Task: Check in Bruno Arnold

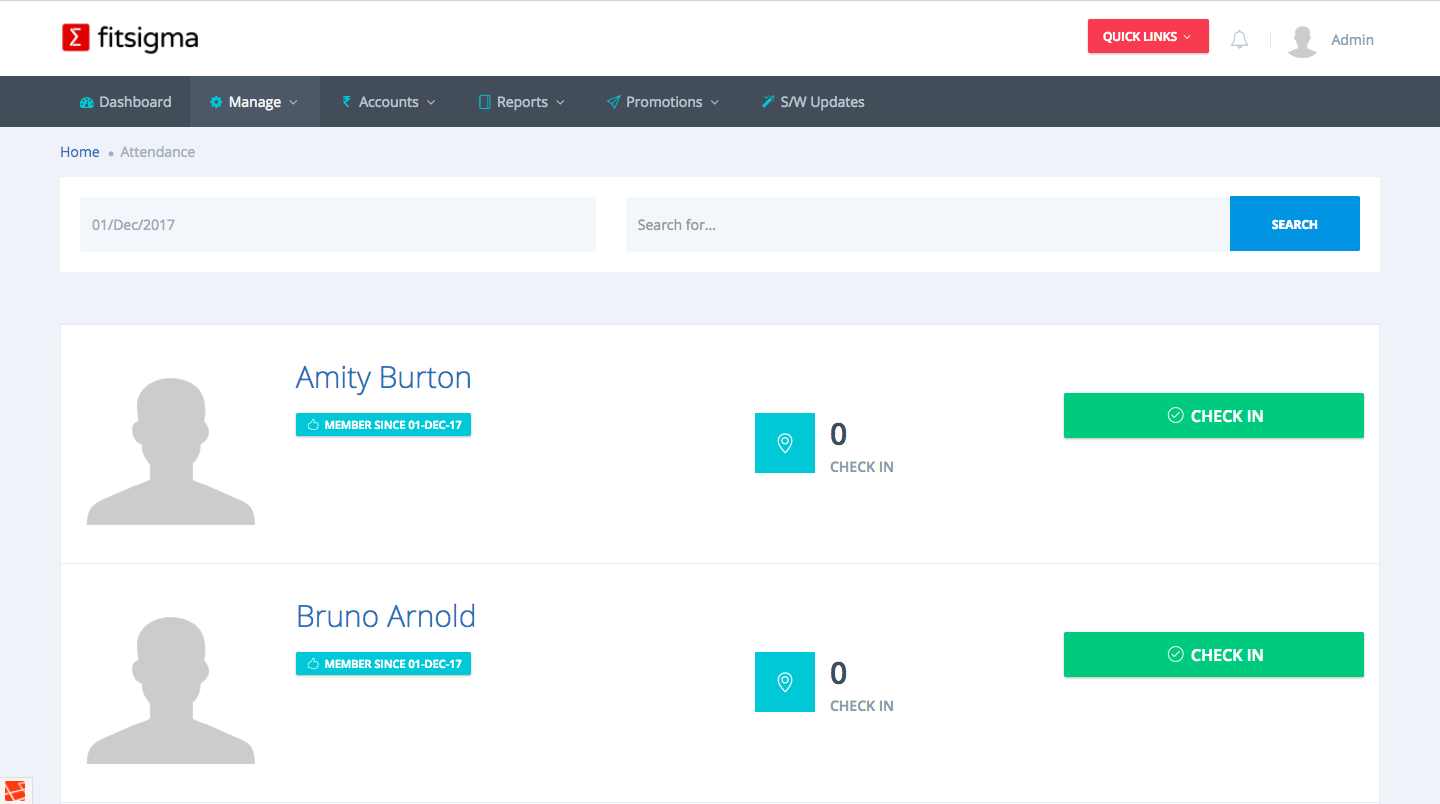Action: (x=1213, y=655)
